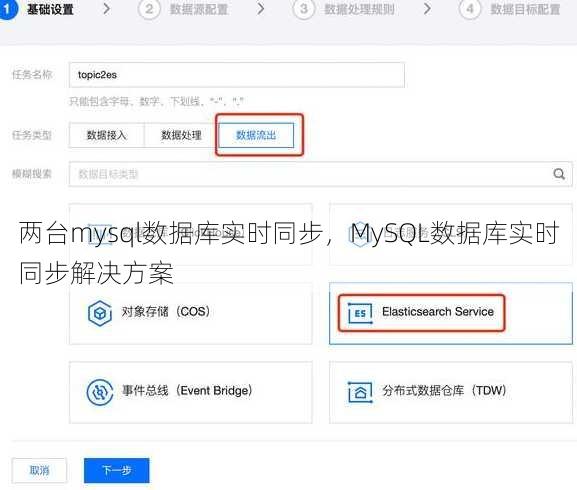Choose the 对象存储 (COS) card

(x=191, y=313)
